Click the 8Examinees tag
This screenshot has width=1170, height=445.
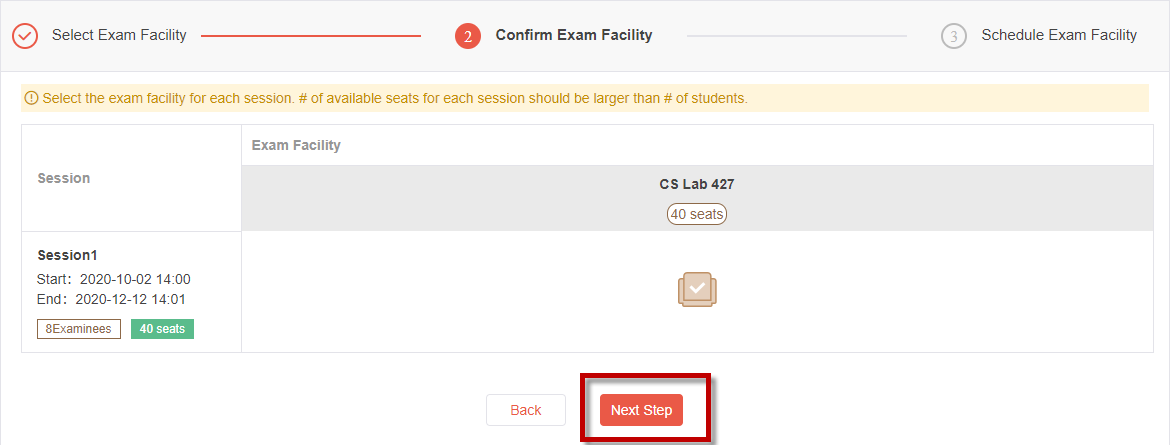click(79, 329)
